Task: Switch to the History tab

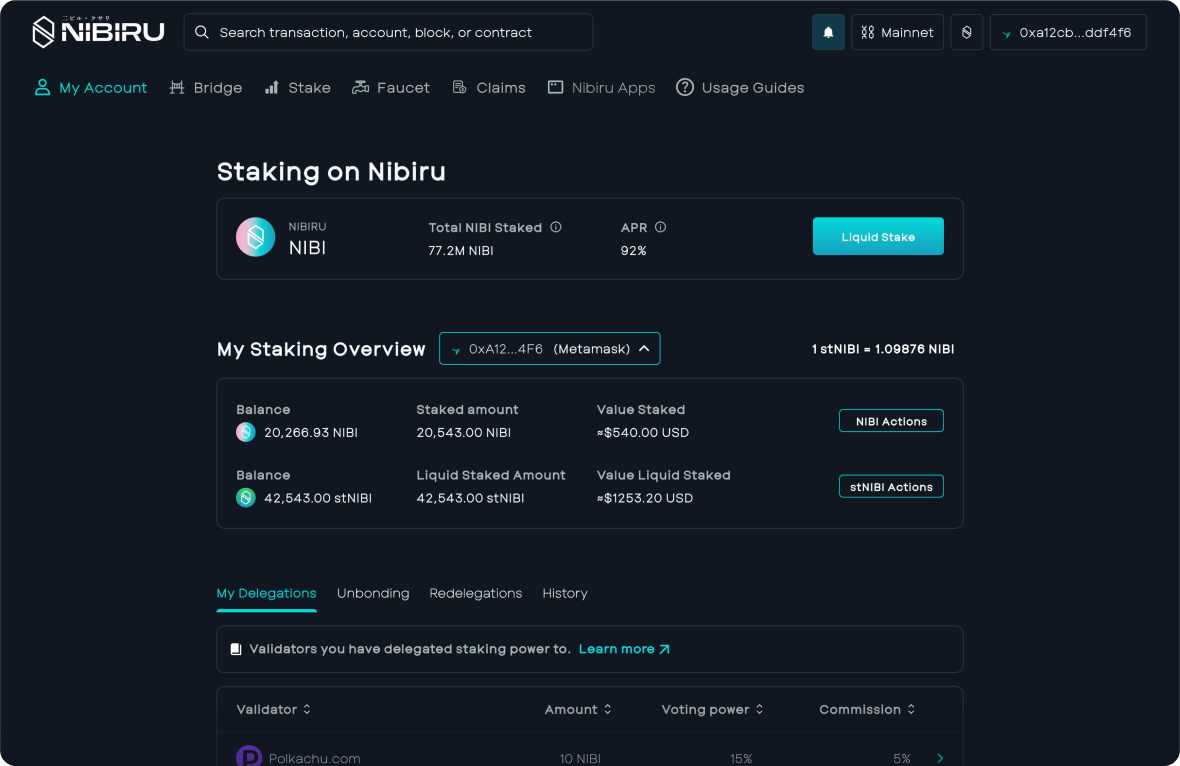Action: tap(565, 593)
